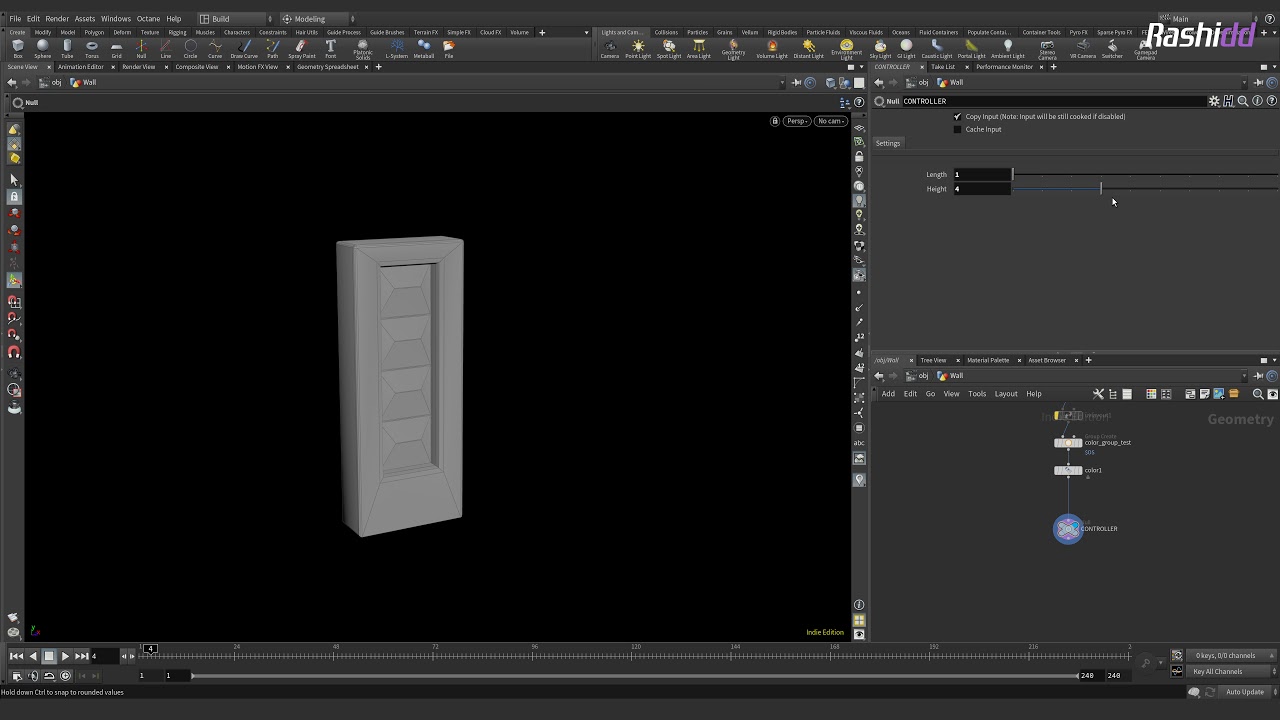Image resolution: width=1280 pixels, height=720 pixels.
Task: Add a Volume Light from the shelf
Action: pos(772,48)
